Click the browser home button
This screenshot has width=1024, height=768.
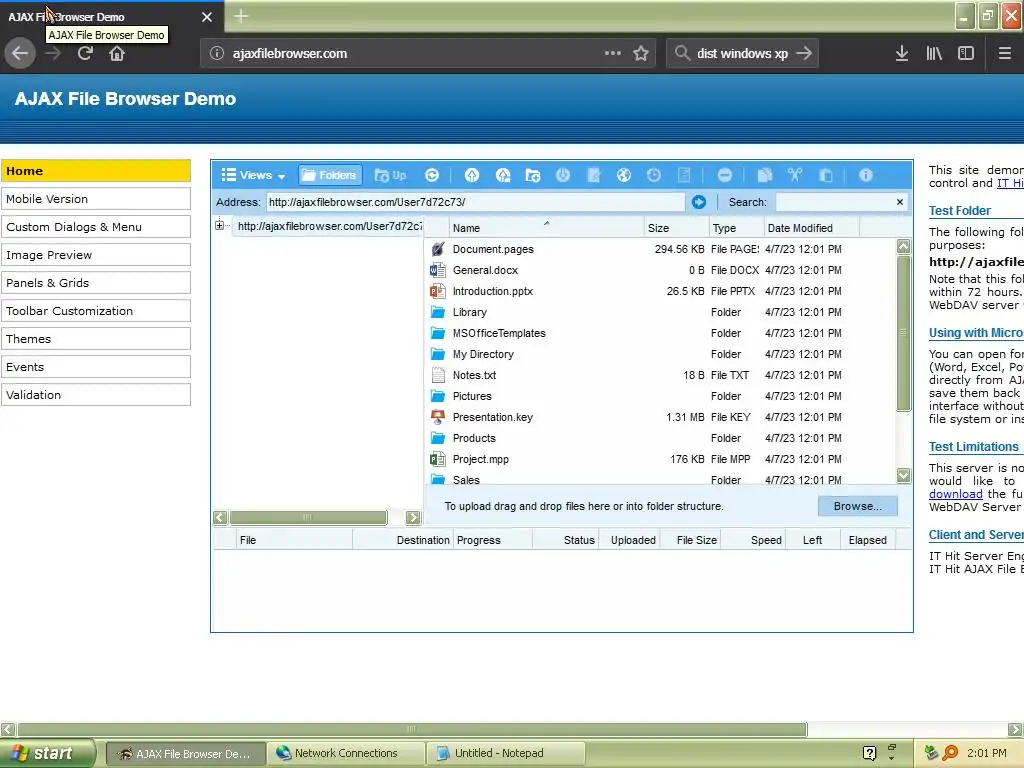pos(117,53)
